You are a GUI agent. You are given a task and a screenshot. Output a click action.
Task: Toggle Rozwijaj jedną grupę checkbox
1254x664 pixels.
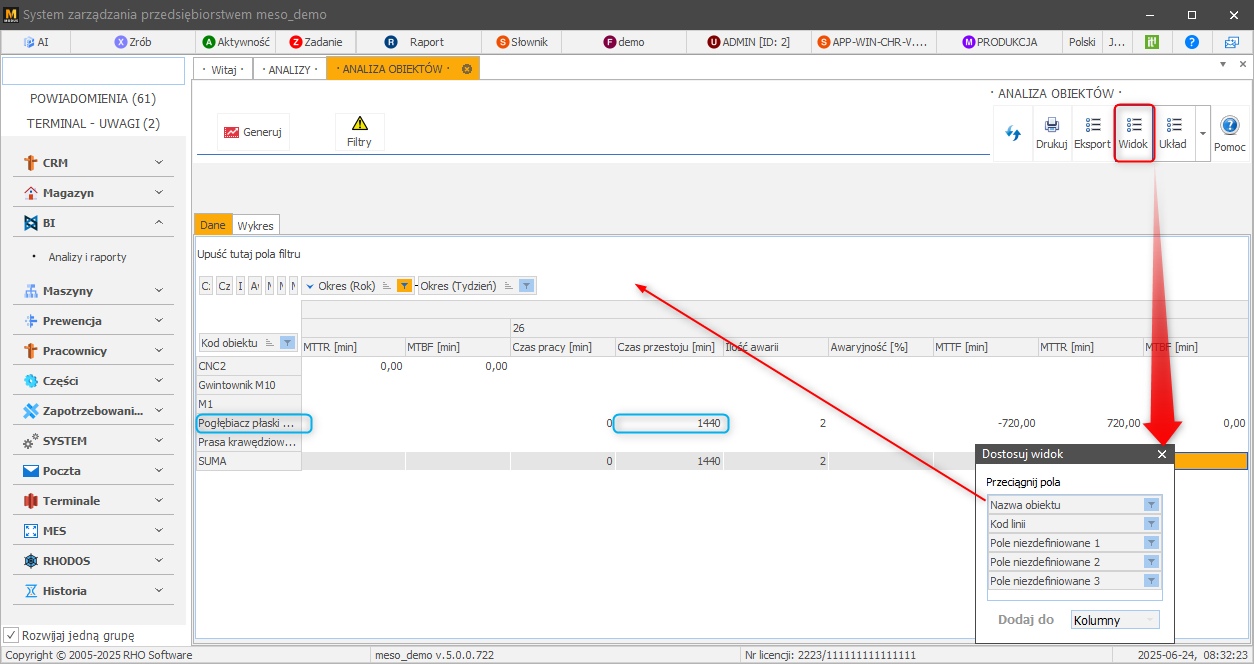[11, 635]
